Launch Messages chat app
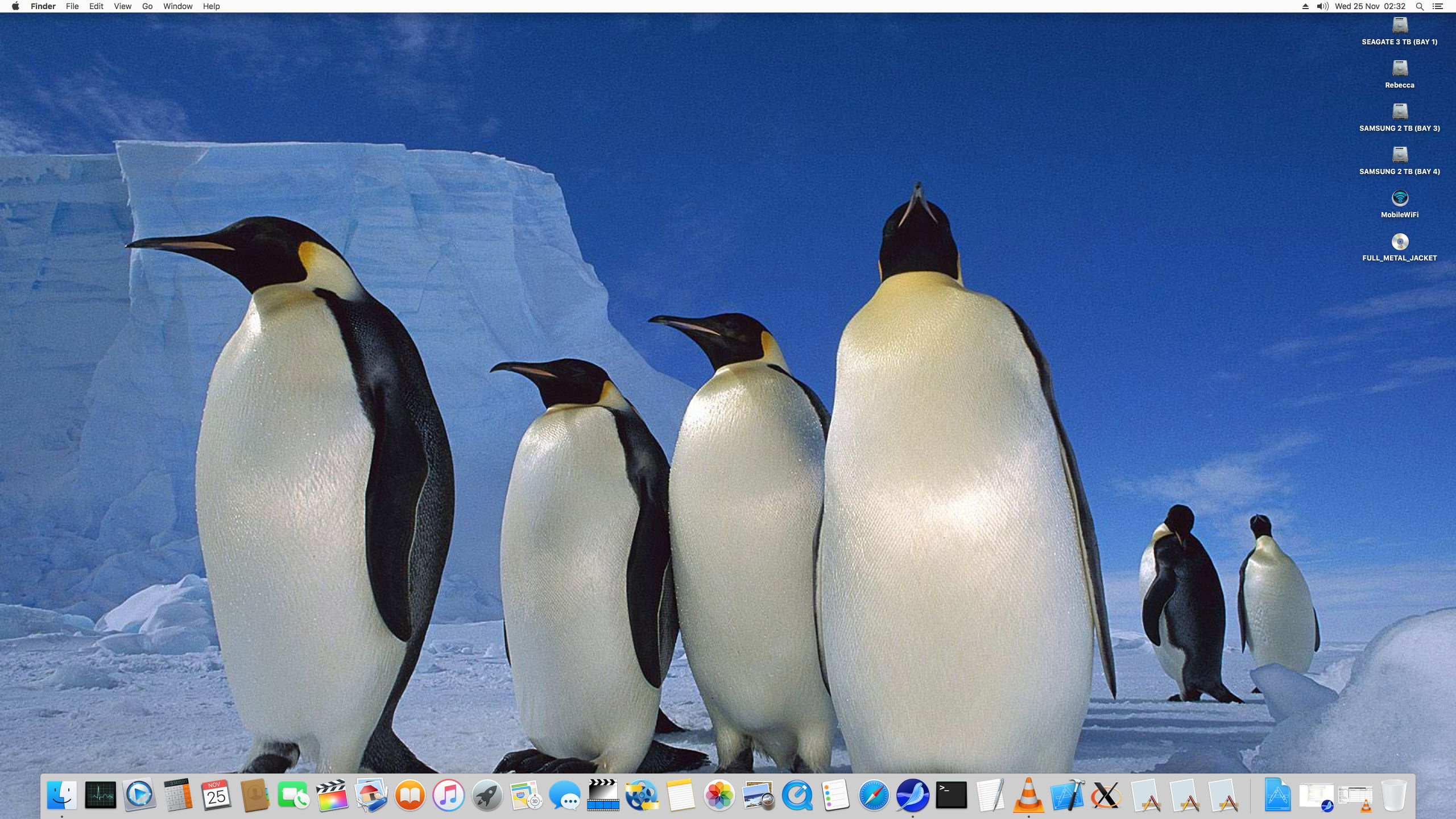The image size is (1456, 819). (565, 795)
